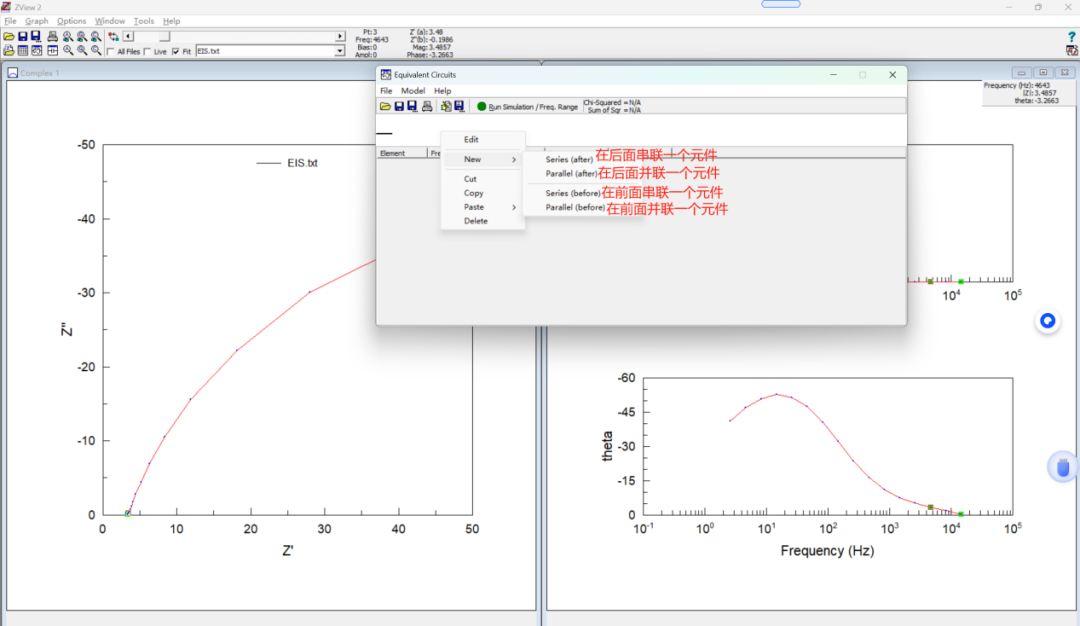
Task: Click the Chi-Squared = N/A readout
Action: [x=612, y=103]
